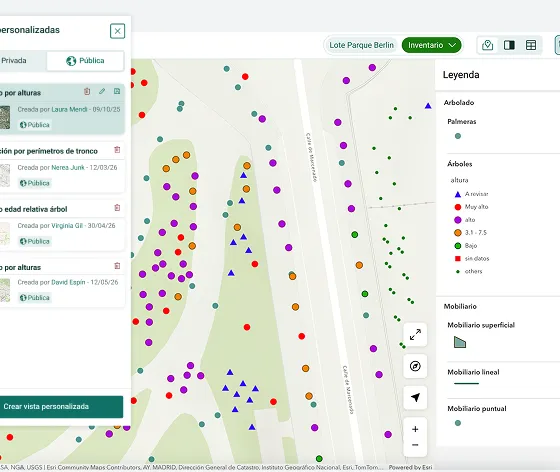Click the Laura Mendi author link
This screenshot has height=472, width=560.
pos(69,109)
